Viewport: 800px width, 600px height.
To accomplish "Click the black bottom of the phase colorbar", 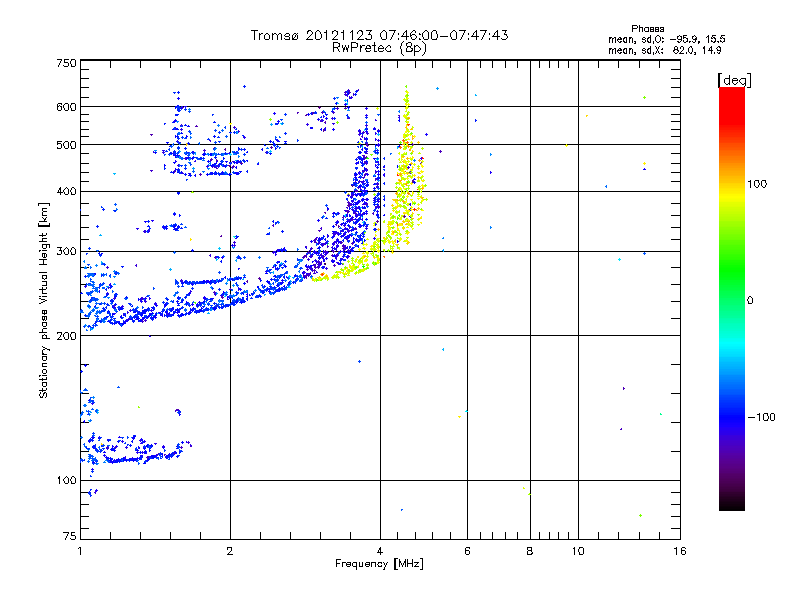I will tap(732, 500).
